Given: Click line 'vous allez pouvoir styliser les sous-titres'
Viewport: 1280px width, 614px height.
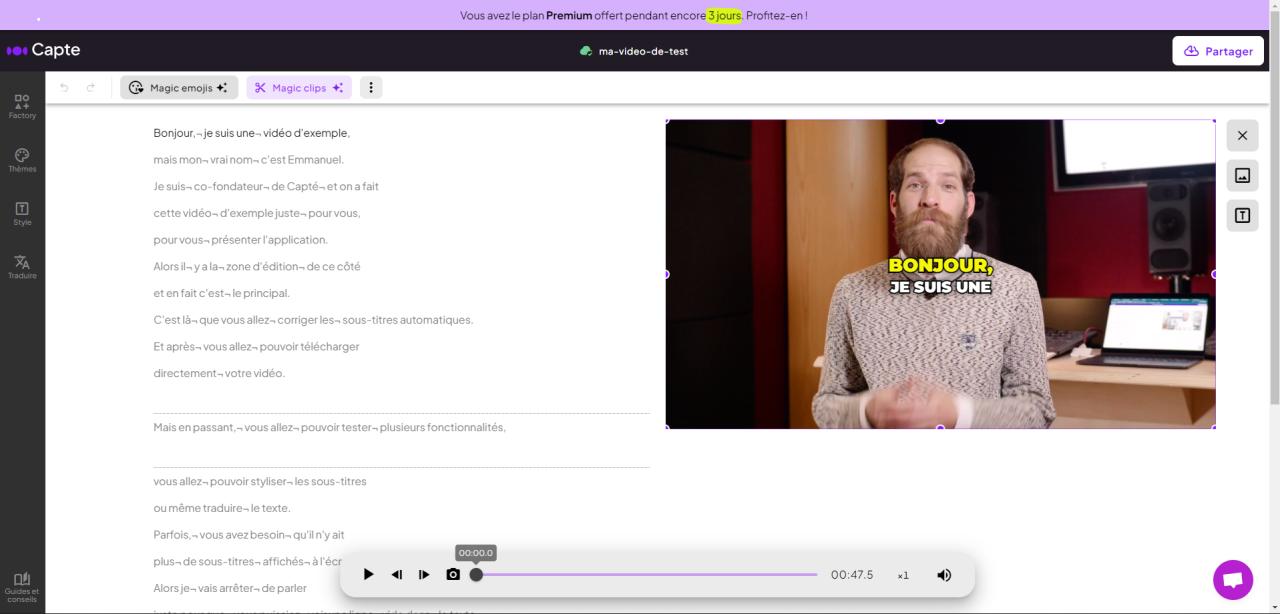Looking at the screenshot, I should tap(260, 481).
